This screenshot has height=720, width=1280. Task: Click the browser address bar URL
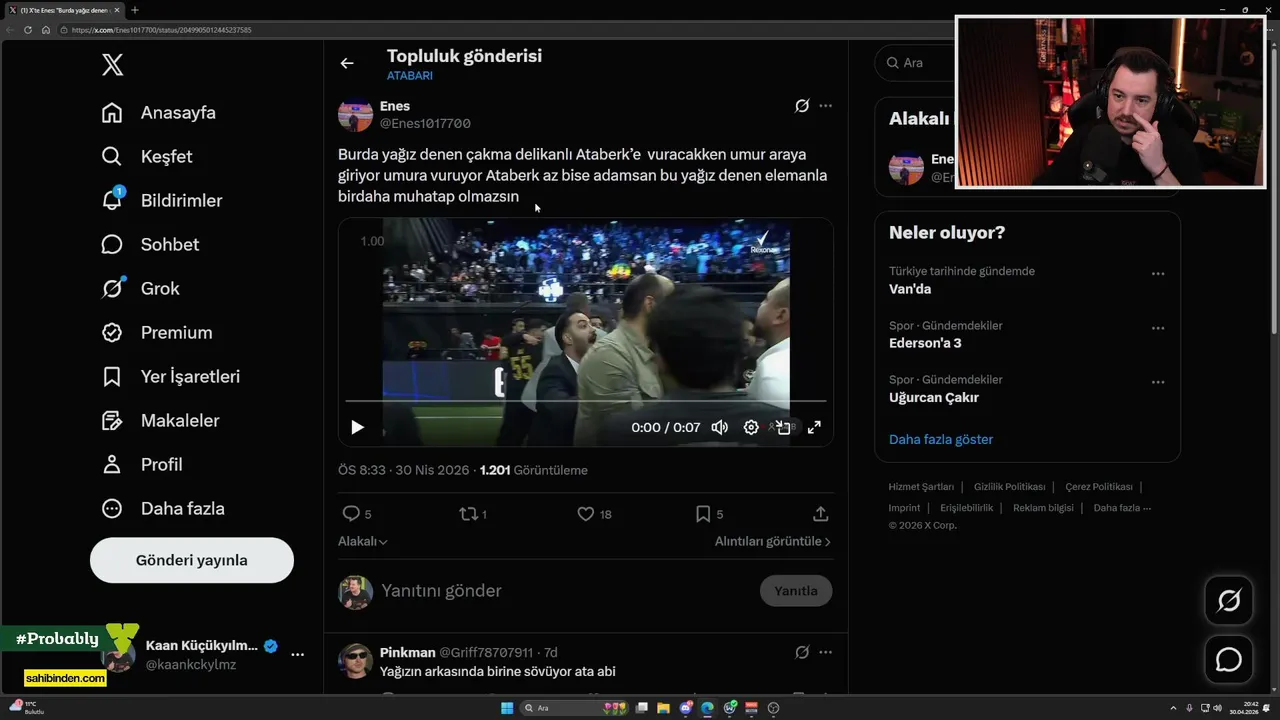tap(161, 30)
